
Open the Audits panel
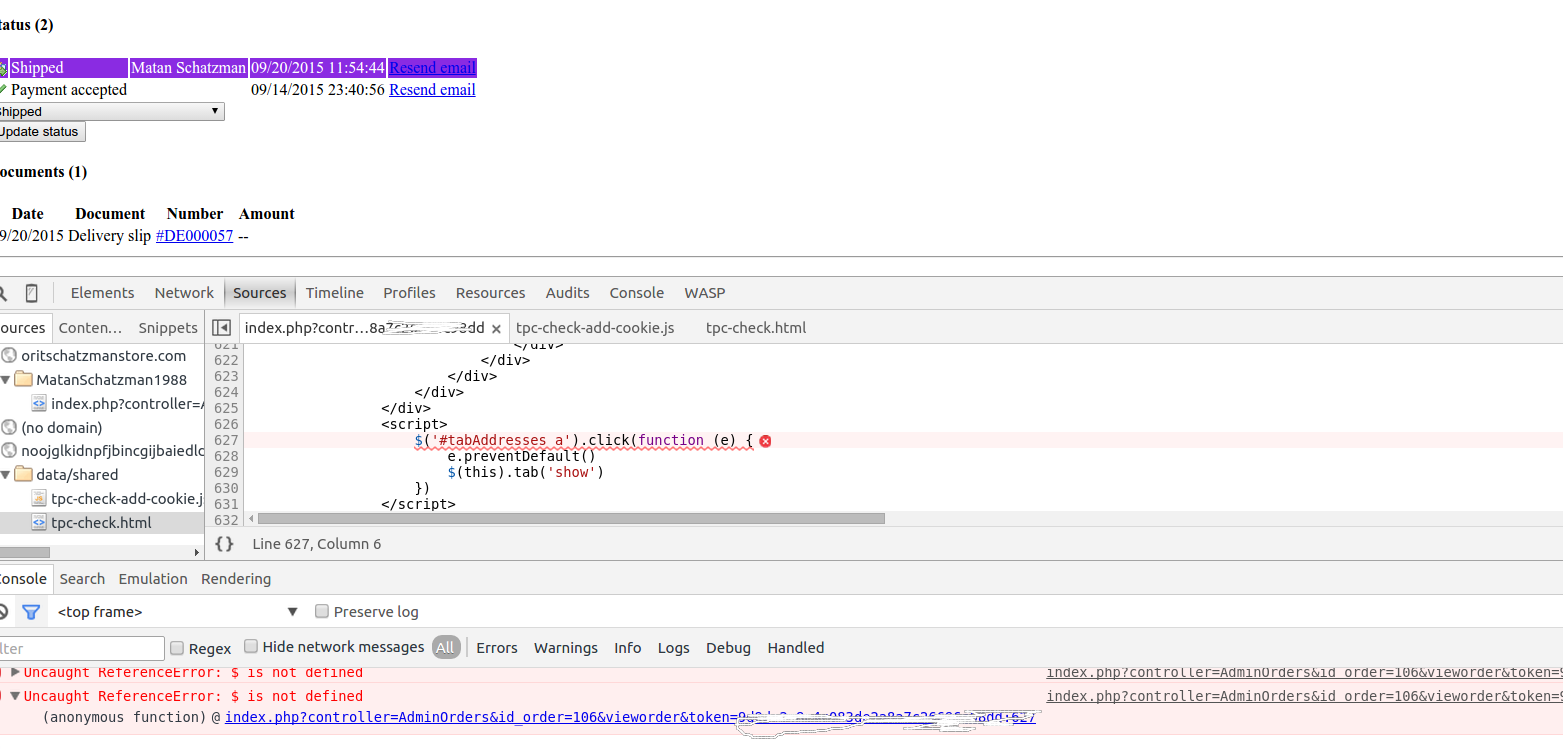pyautogui.click(x=567, y=293)
